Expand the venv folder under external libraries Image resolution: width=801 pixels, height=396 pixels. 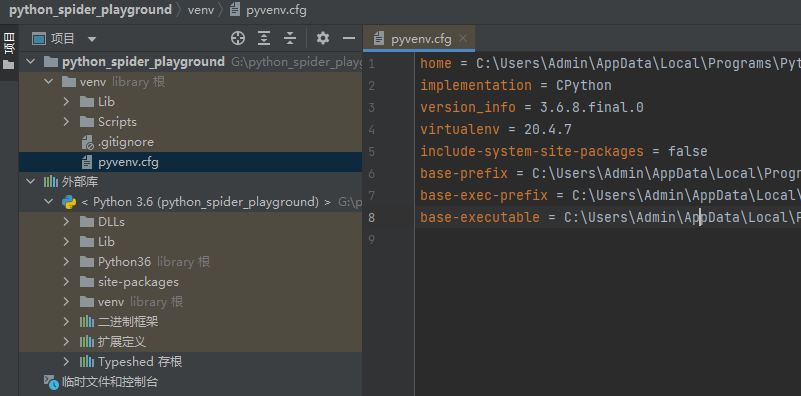(66, 302)
